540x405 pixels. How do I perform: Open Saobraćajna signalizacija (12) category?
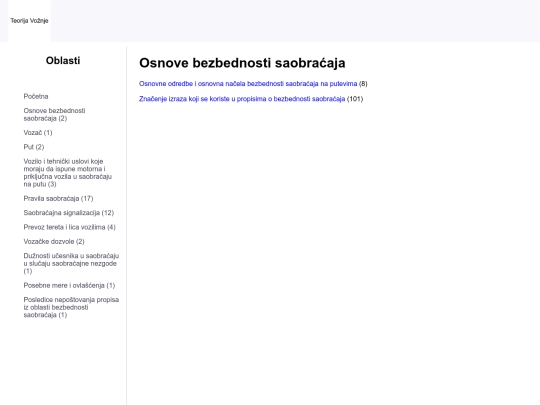click(x=69, y=213)
